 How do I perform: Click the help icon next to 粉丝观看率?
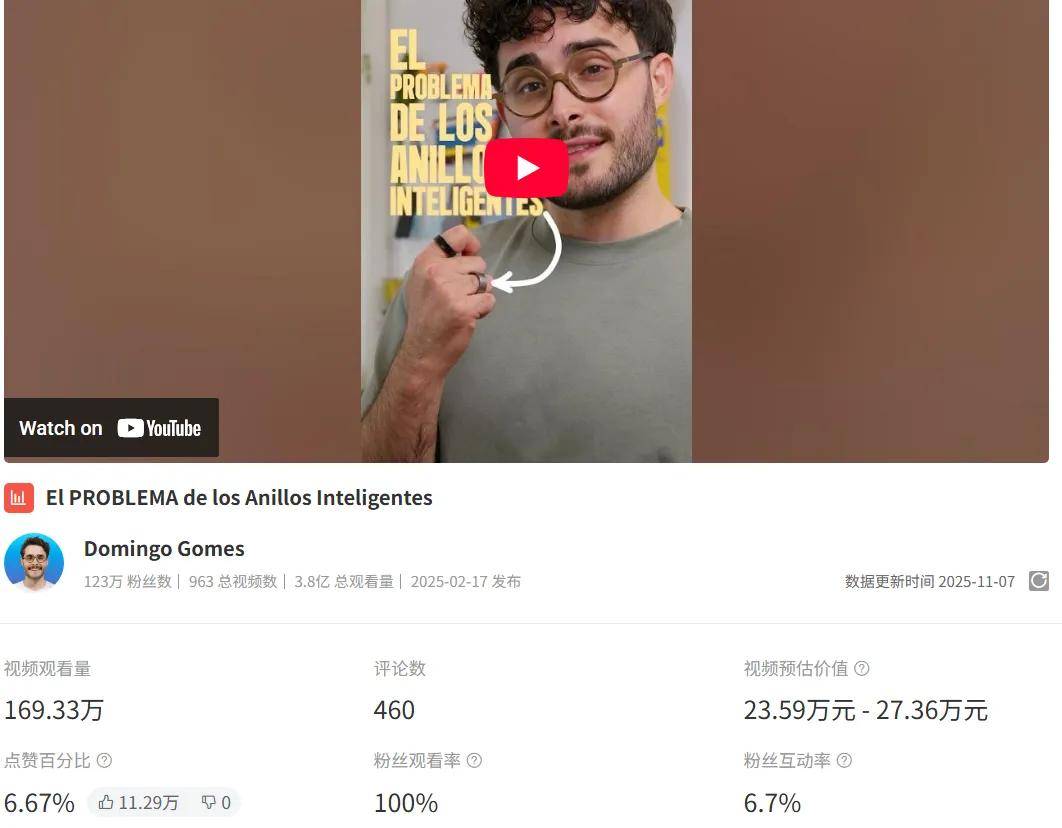pyautogui.click(x=475, y=760)
